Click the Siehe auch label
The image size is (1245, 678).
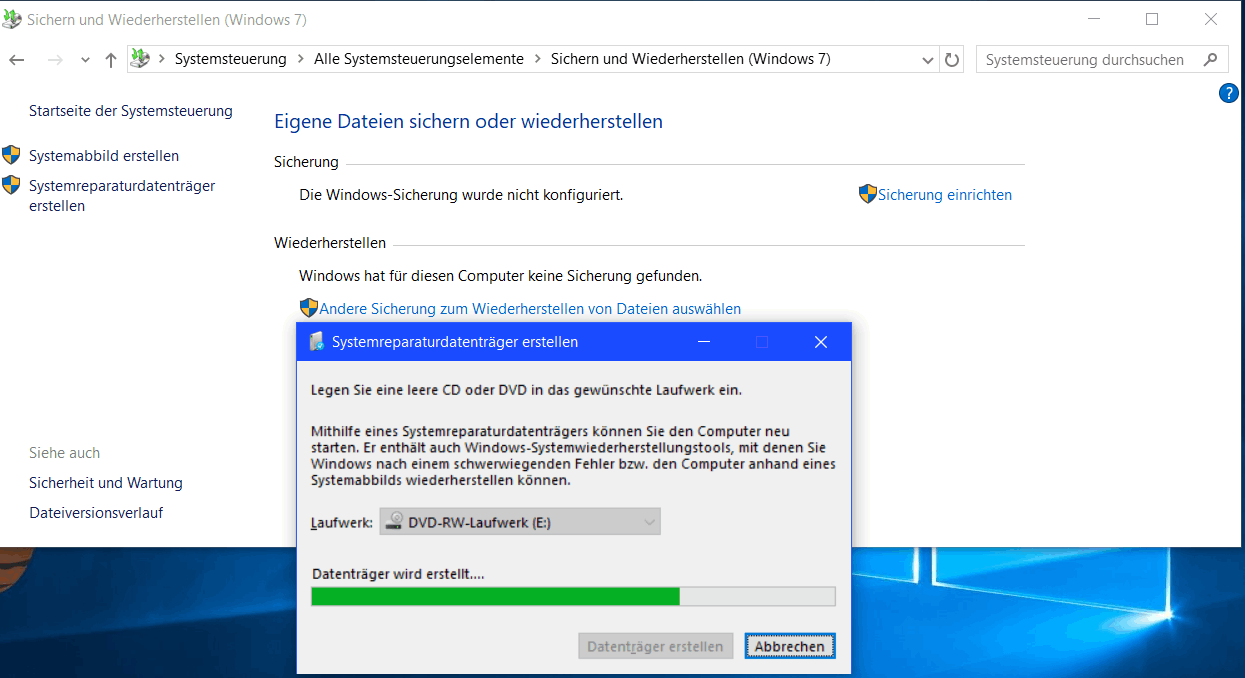[64, 453]
